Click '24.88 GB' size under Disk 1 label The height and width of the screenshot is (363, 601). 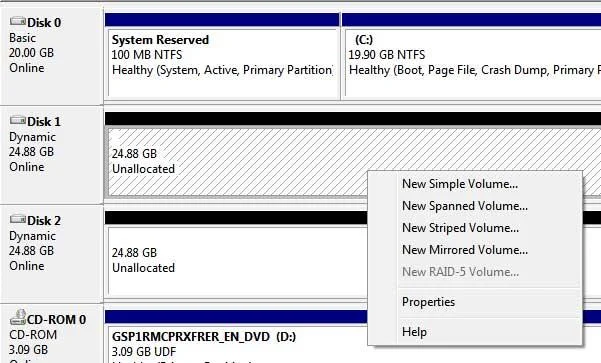click(x=31, y=151)
